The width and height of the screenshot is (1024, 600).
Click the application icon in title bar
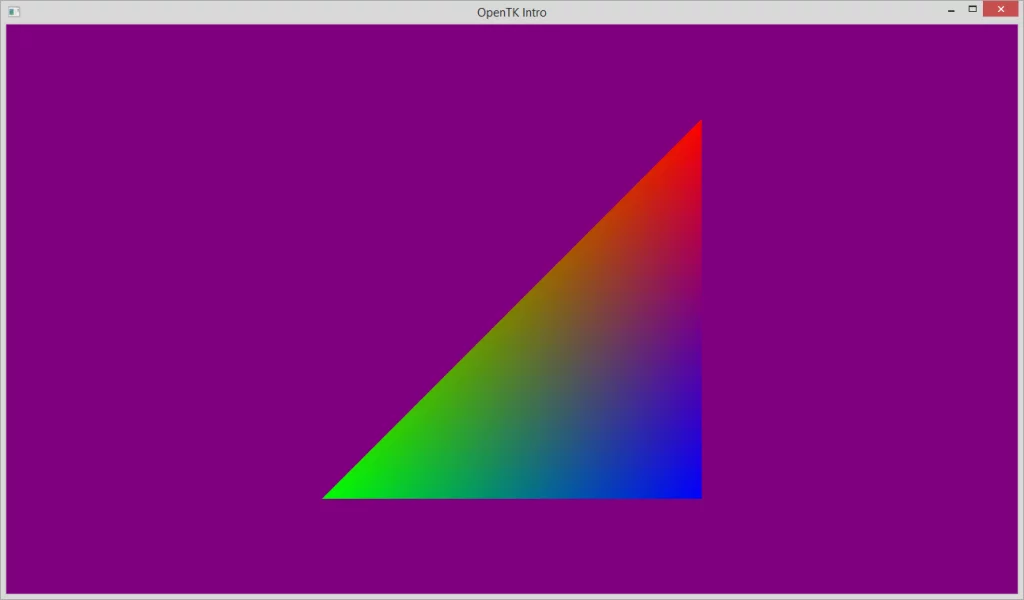click(14, 12)
